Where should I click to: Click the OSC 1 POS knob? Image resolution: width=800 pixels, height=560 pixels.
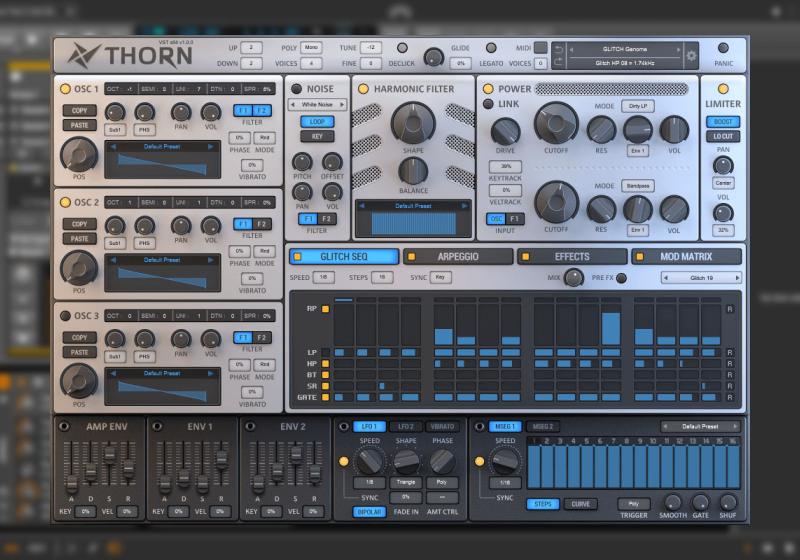(x=79, y=155)
